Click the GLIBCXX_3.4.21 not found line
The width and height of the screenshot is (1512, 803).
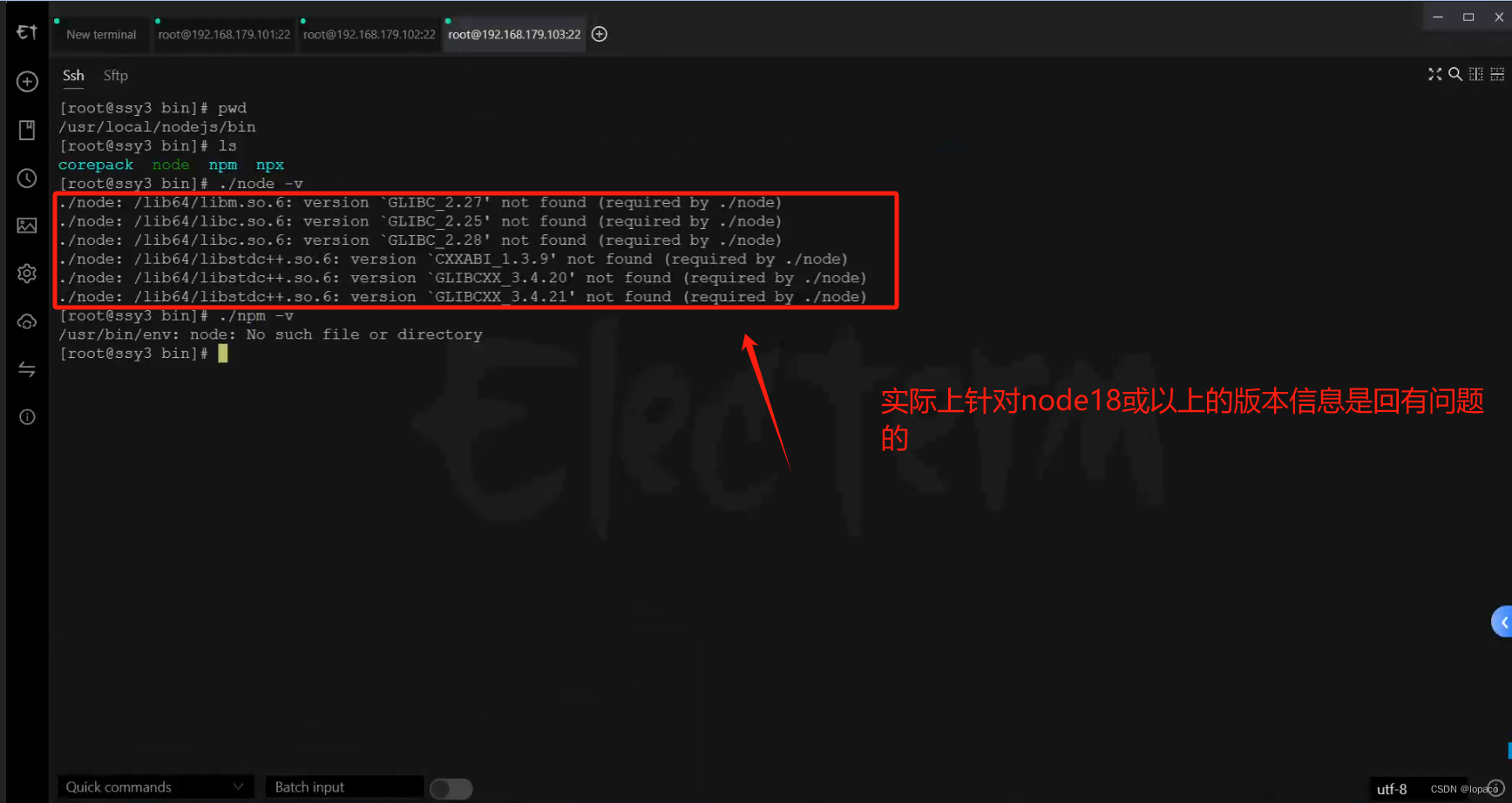(463, 297)
